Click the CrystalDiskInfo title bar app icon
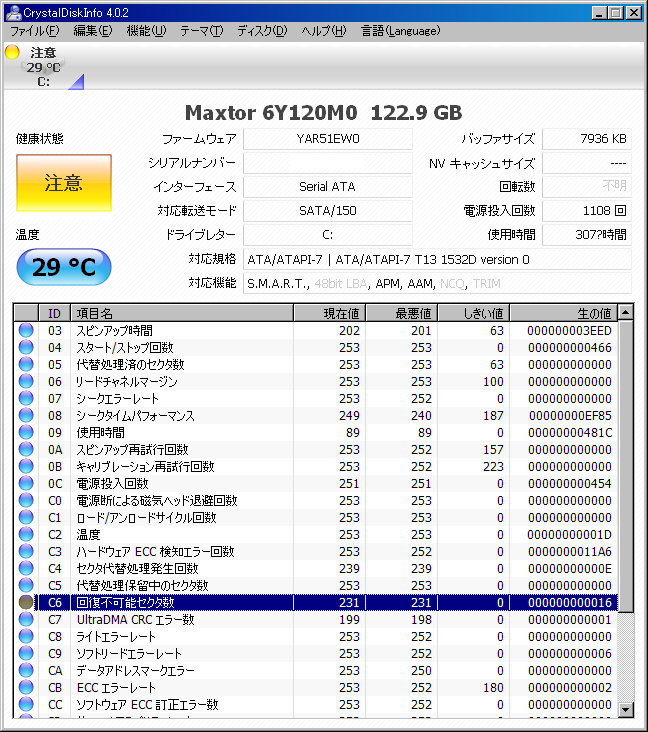Screen dimensions: 648x732 pos(13,13)
